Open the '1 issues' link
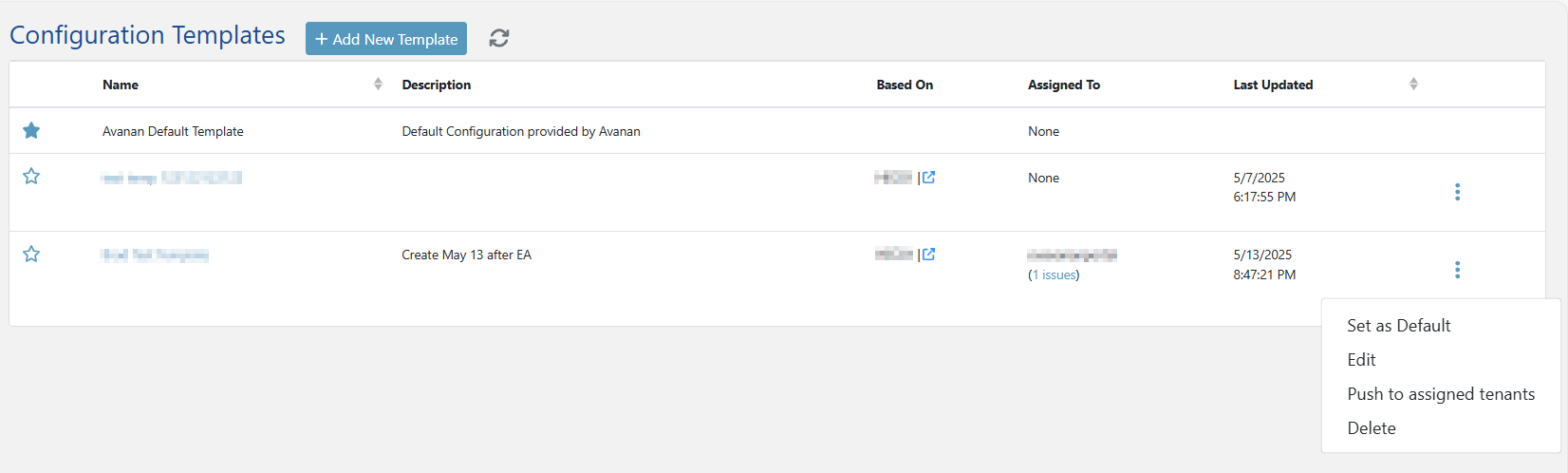 click(x=1054, y=274)
